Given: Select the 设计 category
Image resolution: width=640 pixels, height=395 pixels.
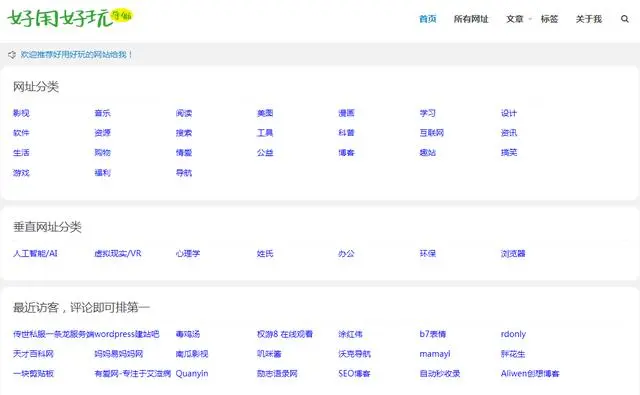Looking at the screenshot, I should [x=509, y=113].
